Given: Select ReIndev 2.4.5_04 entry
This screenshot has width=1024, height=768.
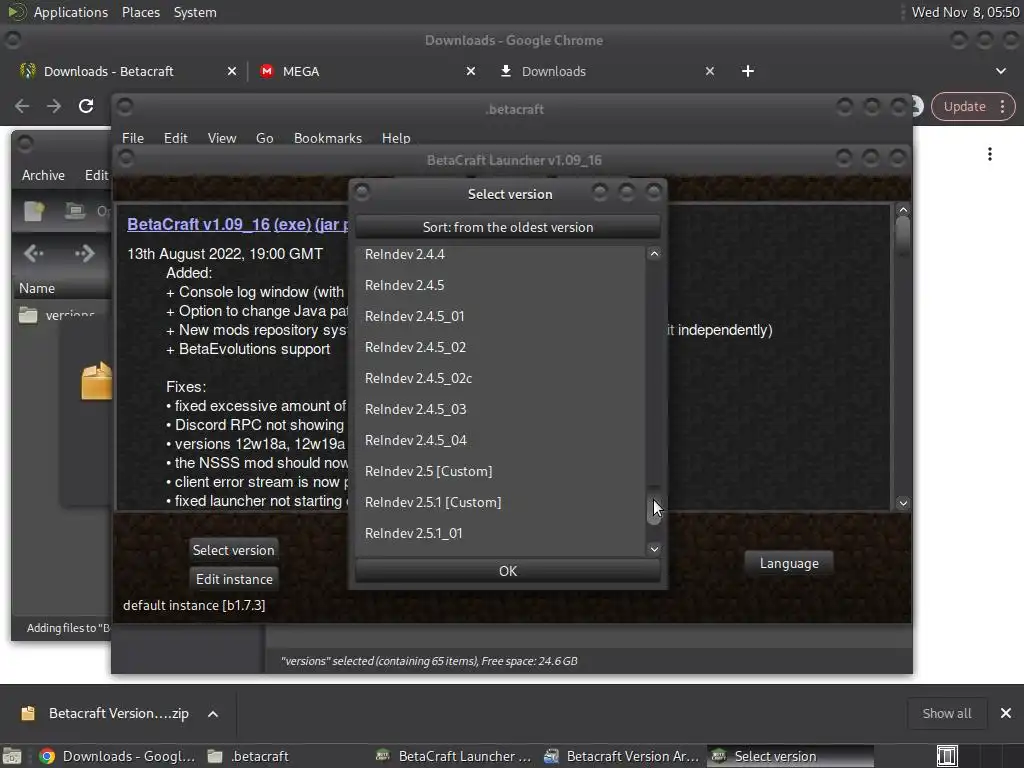Looking at the screenshot, I should pyautogui.click(x=500, y=440).
